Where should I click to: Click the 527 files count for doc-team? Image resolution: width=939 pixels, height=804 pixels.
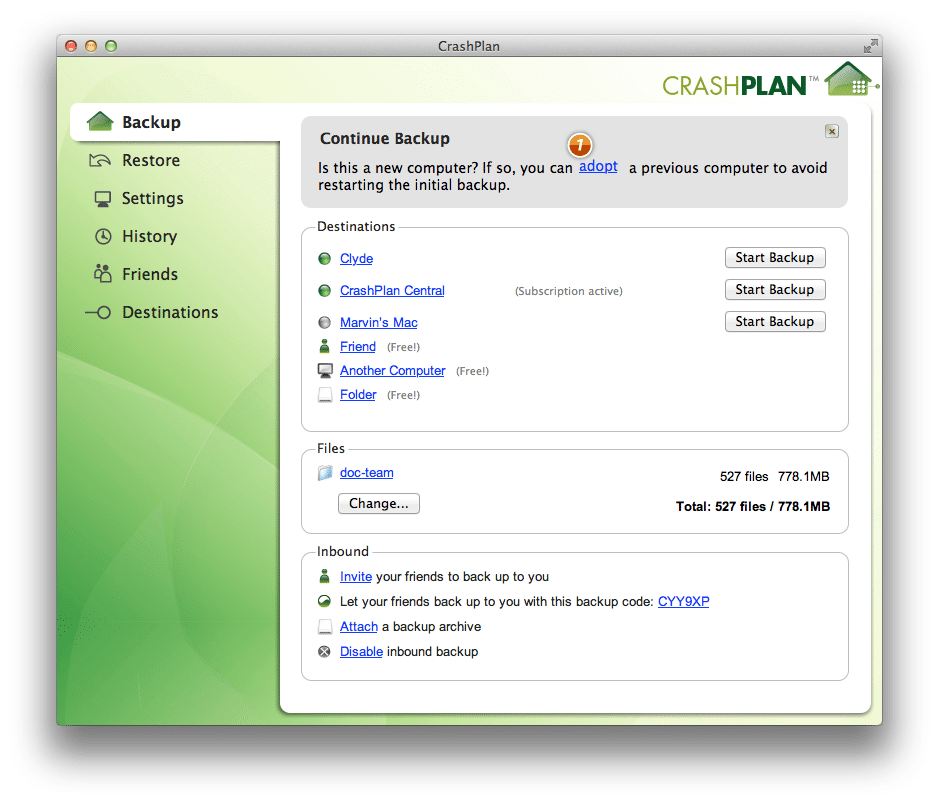click(x=744, y=477)
